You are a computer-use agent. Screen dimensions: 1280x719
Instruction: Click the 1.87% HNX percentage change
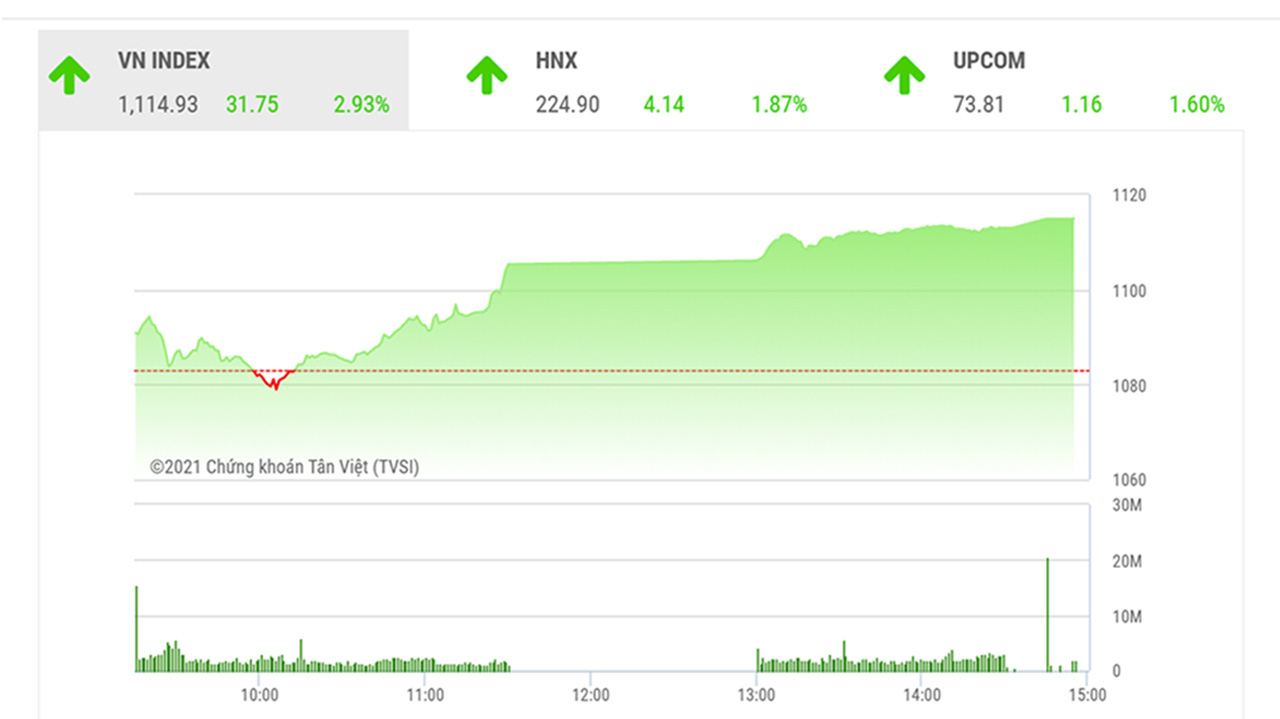pyautogui.click(x=779, y=105)
